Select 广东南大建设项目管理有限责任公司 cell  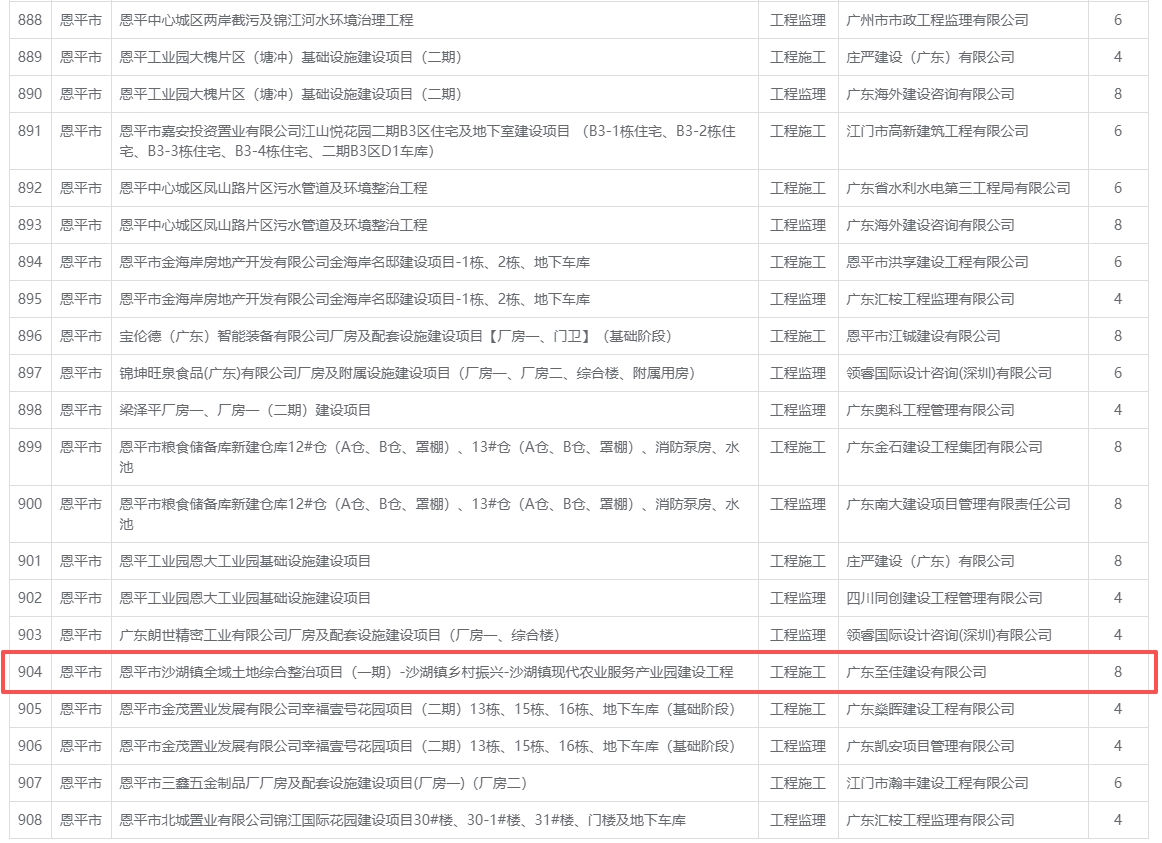[958, 504]
